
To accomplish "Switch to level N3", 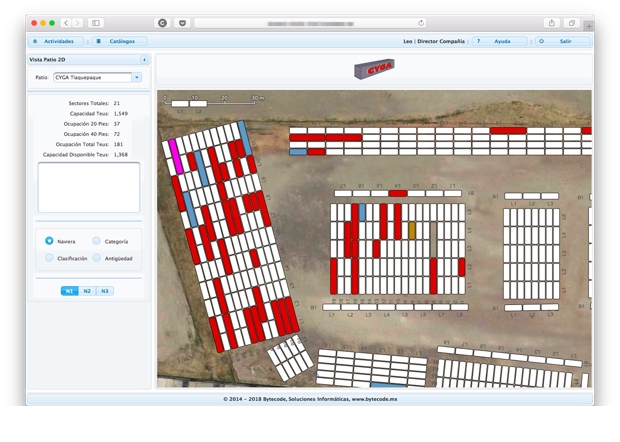I will [104, 291].
